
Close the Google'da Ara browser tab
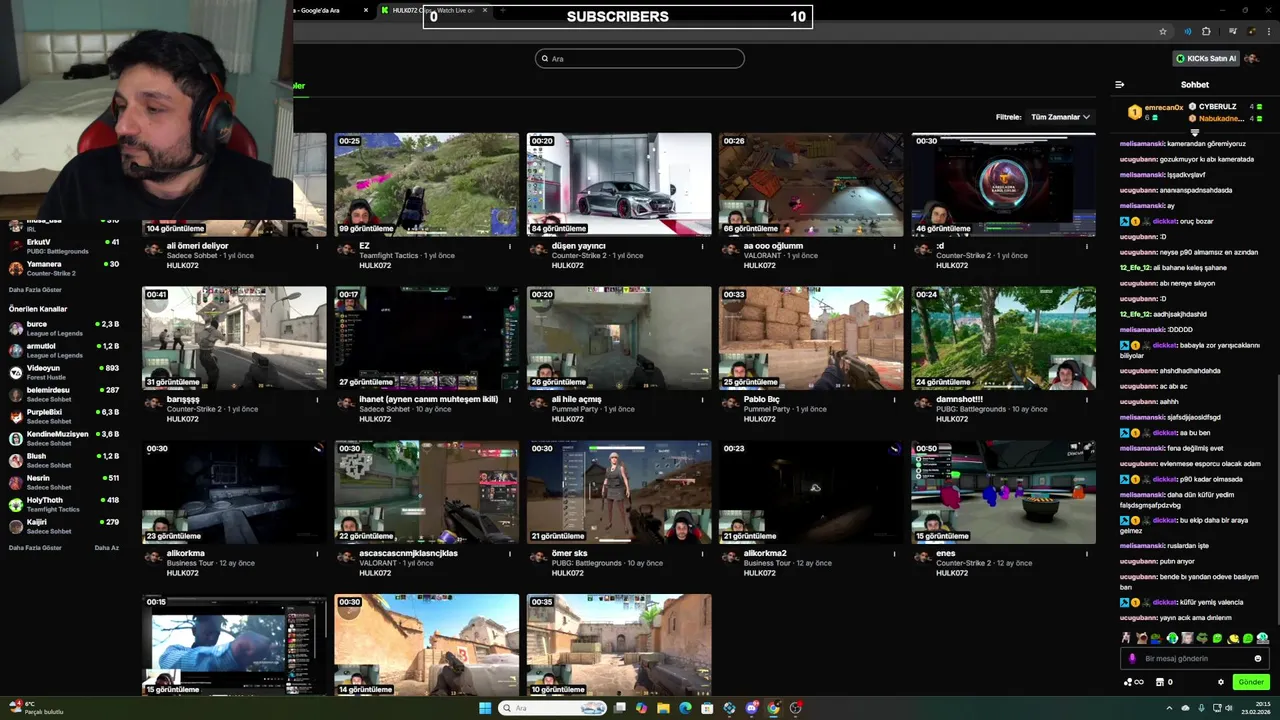tap(366, 10)
